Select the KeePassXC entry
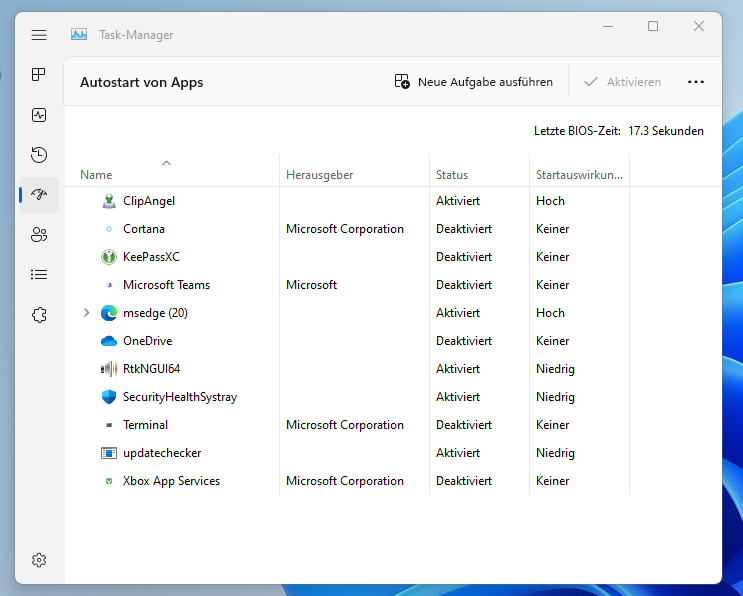 (x=152, y=257)
